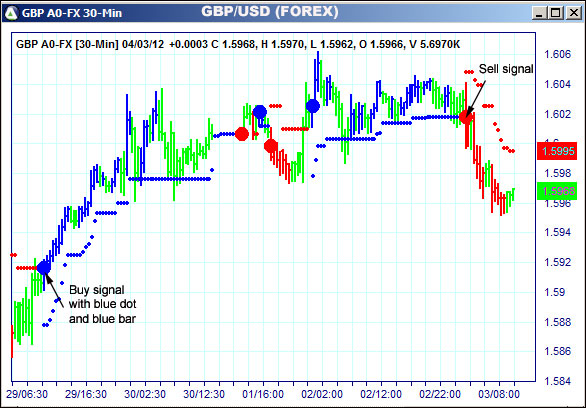Click the 1.604 price axis label

pos(558,84)
